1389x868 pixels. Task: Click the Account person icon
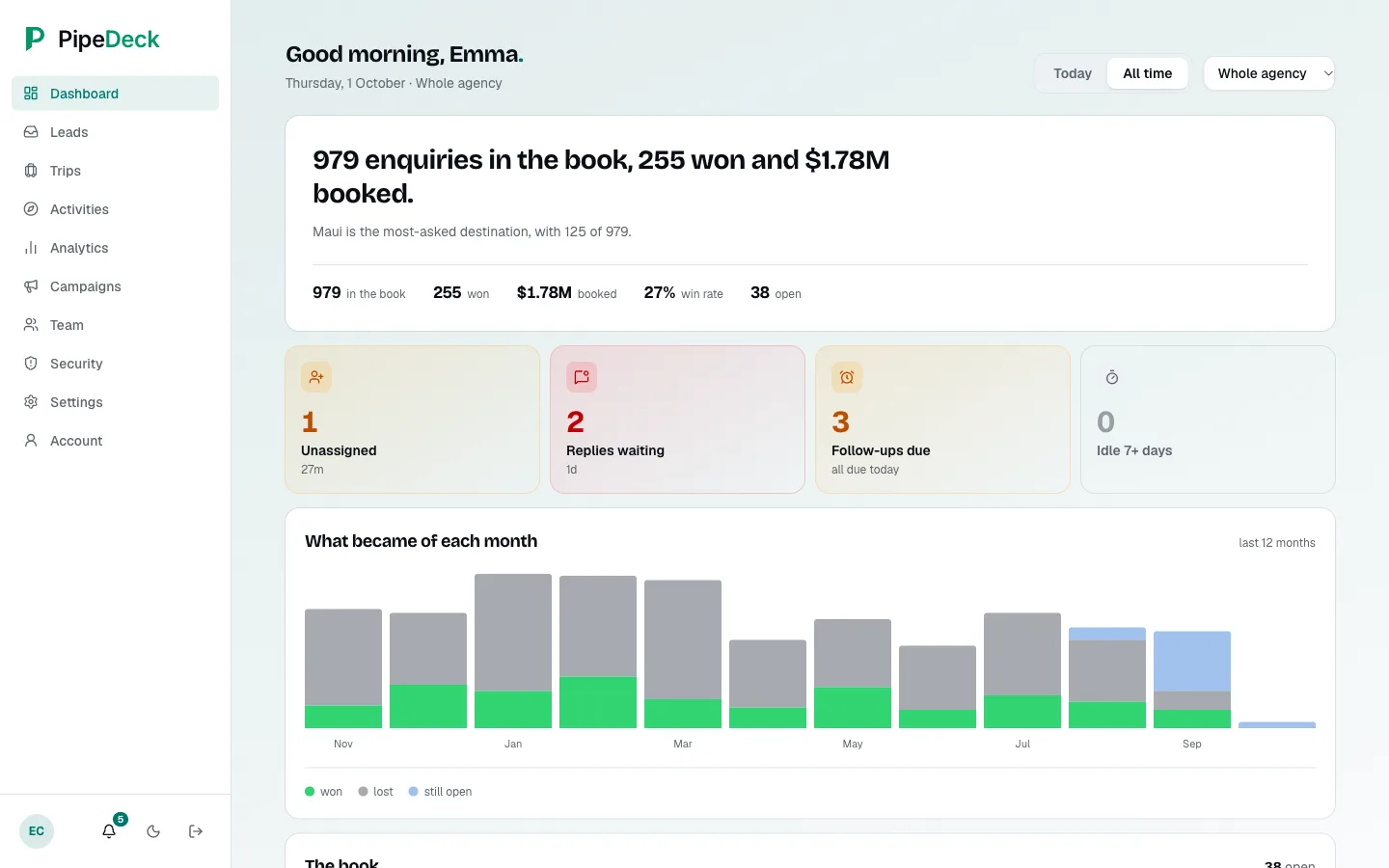31,441
